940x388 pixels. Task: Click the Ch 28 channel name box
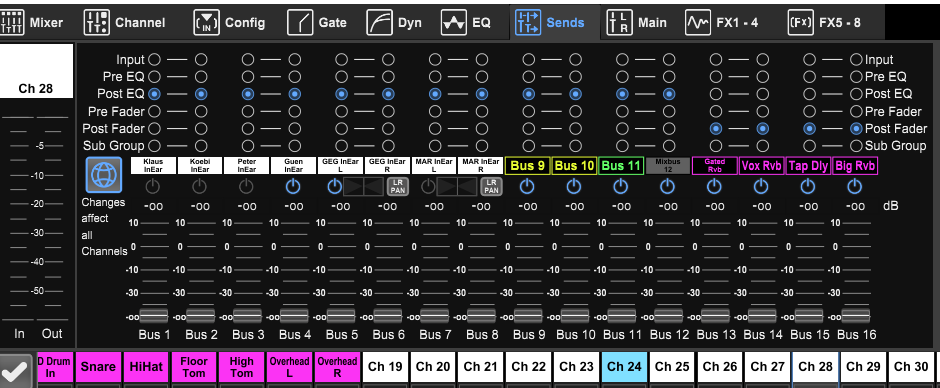tap(37, 71)
